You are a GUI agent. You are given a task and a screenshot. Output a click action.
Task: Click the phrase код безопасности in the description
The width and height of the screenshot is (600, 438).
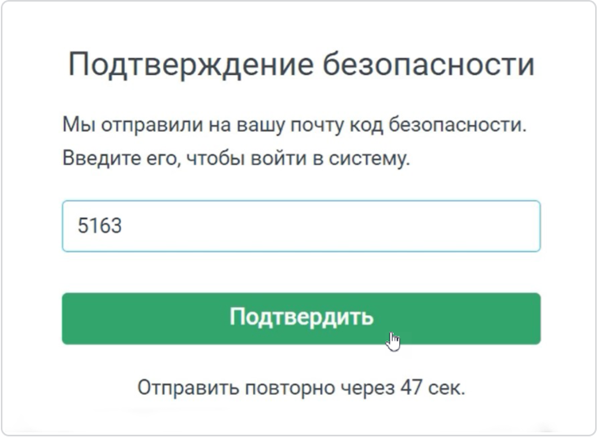point(438,125)
